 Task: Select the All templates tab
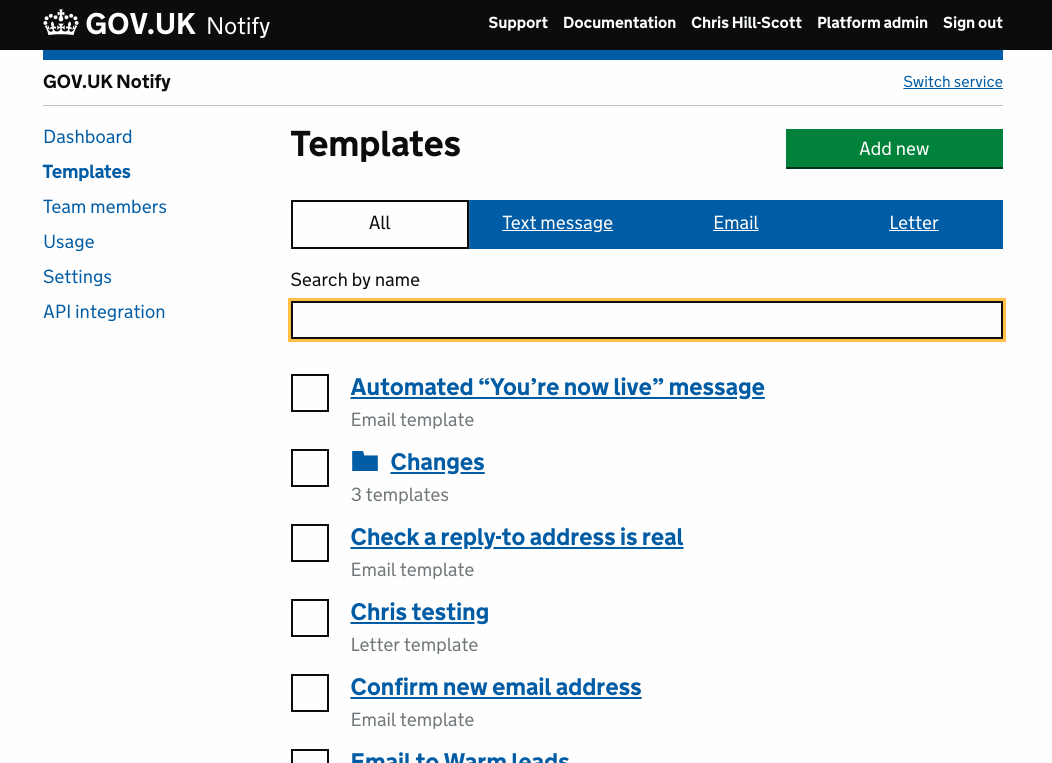click(379, 223)
